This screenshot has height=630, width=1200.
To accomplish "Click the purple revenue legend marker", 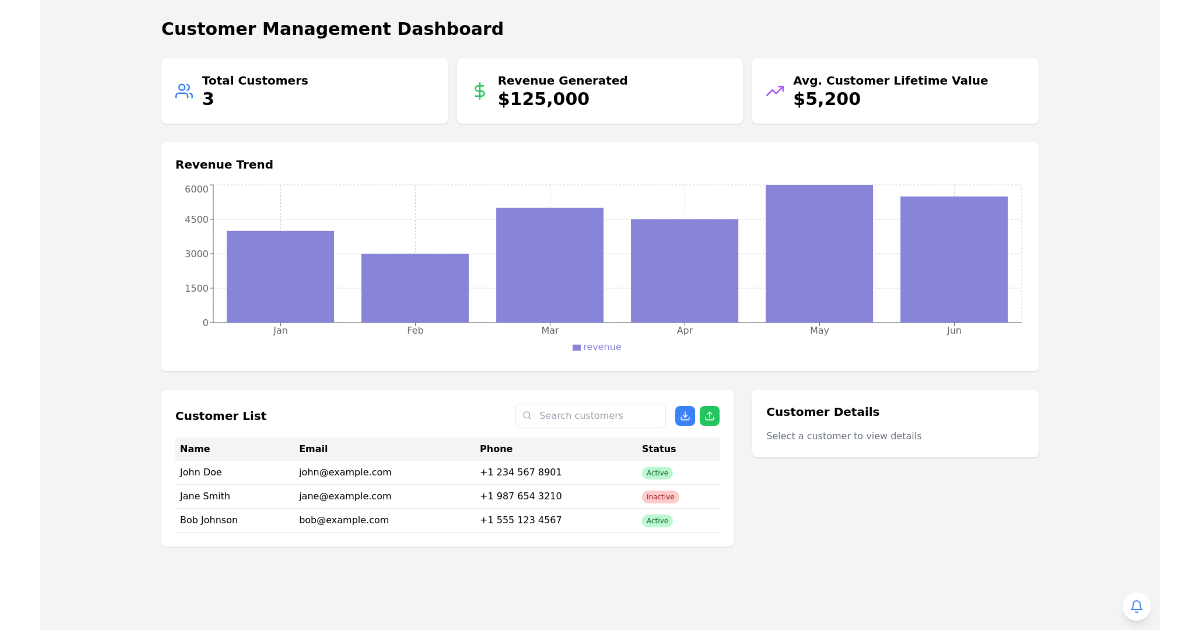I will click(x=575, y=347).
